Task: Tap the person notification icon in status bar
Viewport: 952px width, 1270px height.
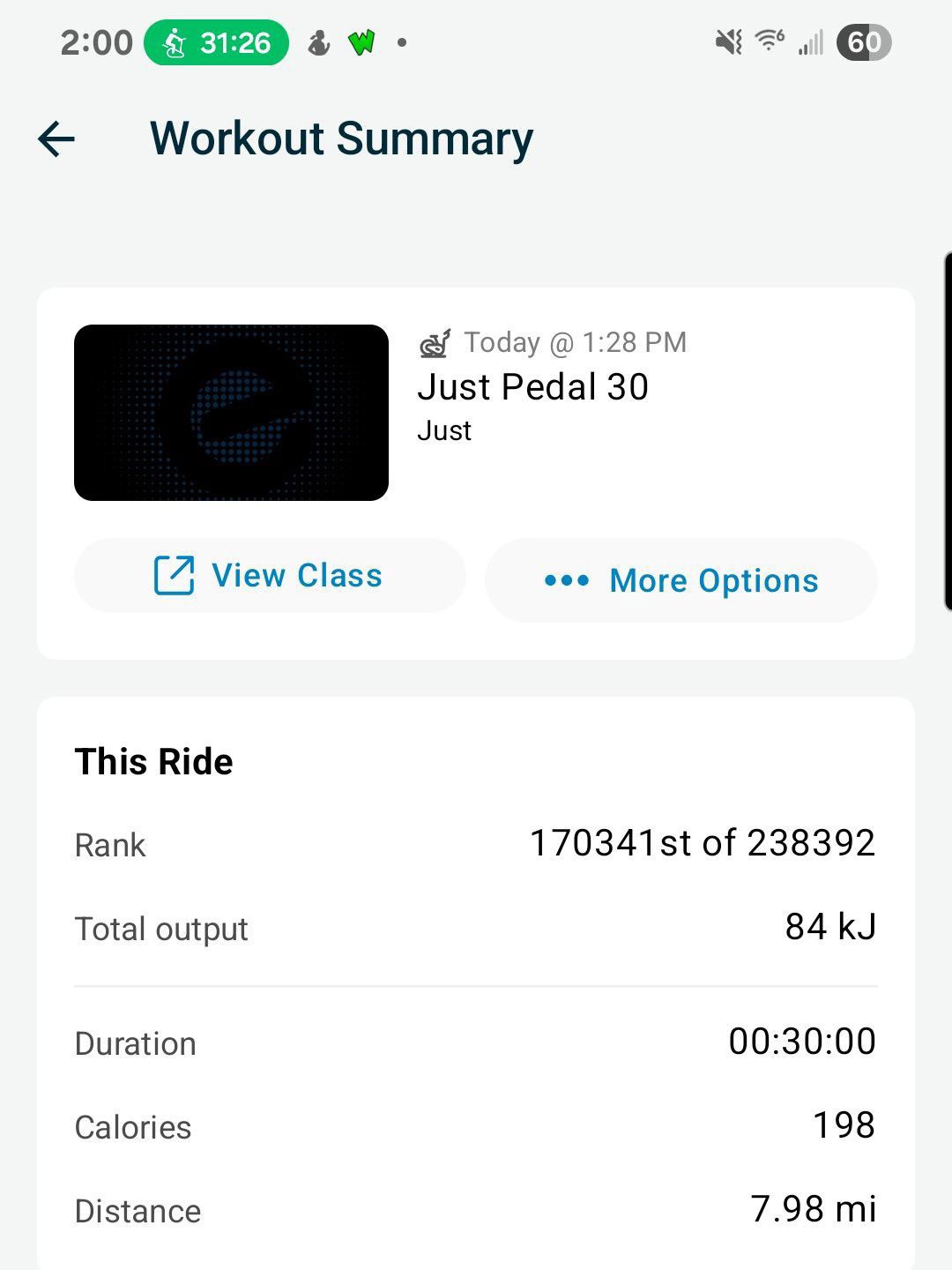Action: 319,42
